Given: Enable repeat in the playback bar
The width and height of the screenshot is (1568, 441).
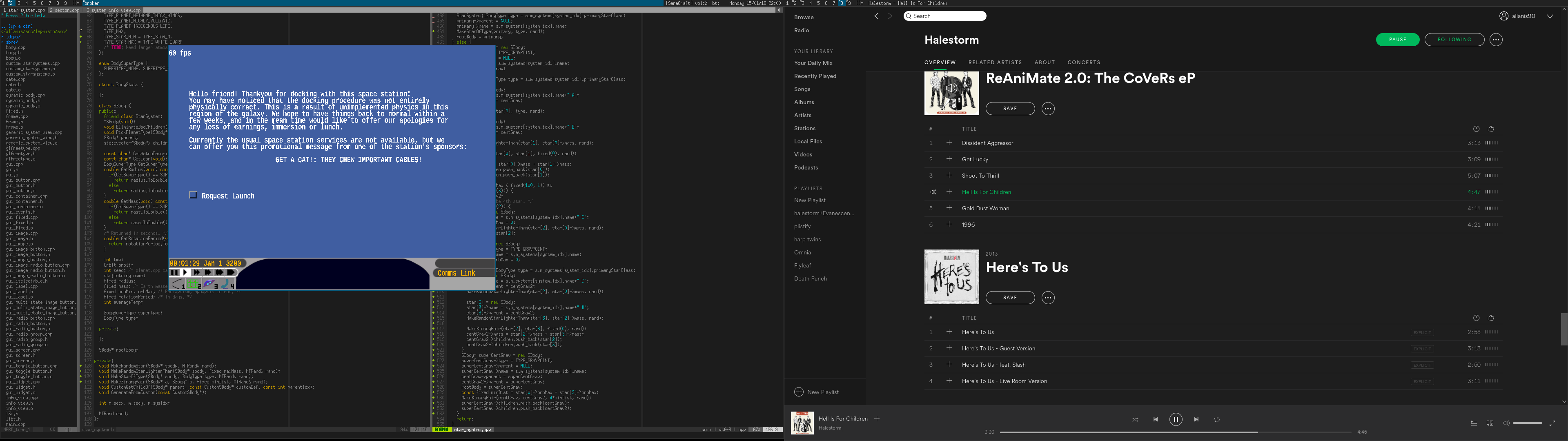Looking at the screenshot, I should click(1216, 420).
